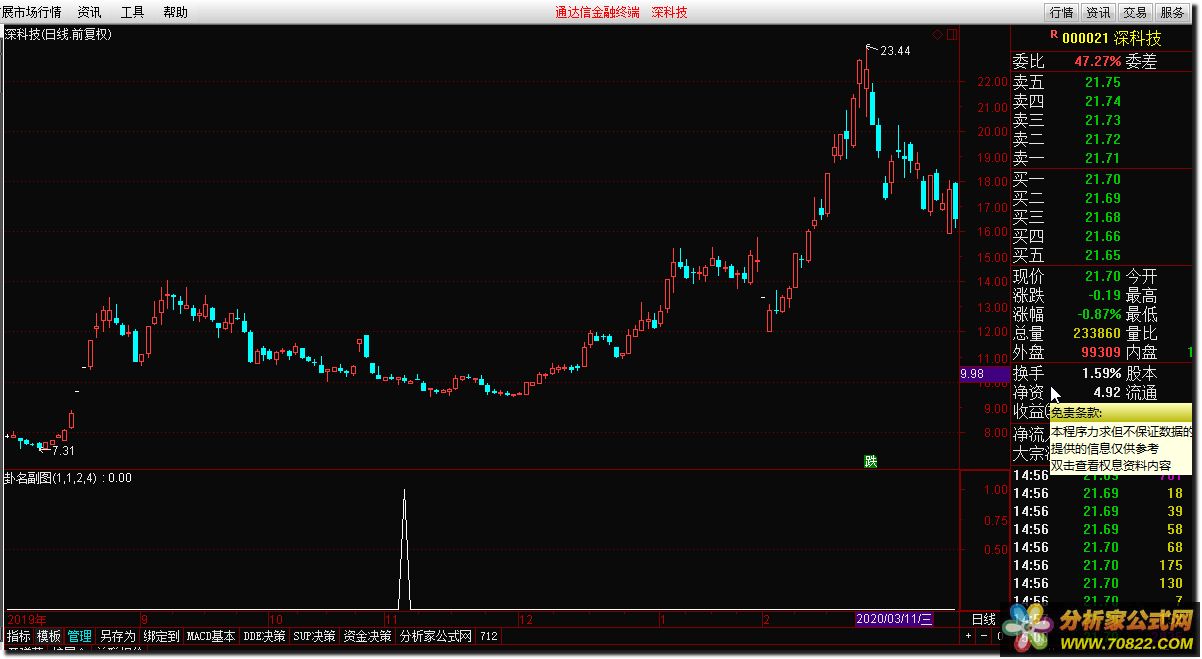
Task: Open the 分析家公式网 tab
Action: pyautogui.click(x=435, y=636)
